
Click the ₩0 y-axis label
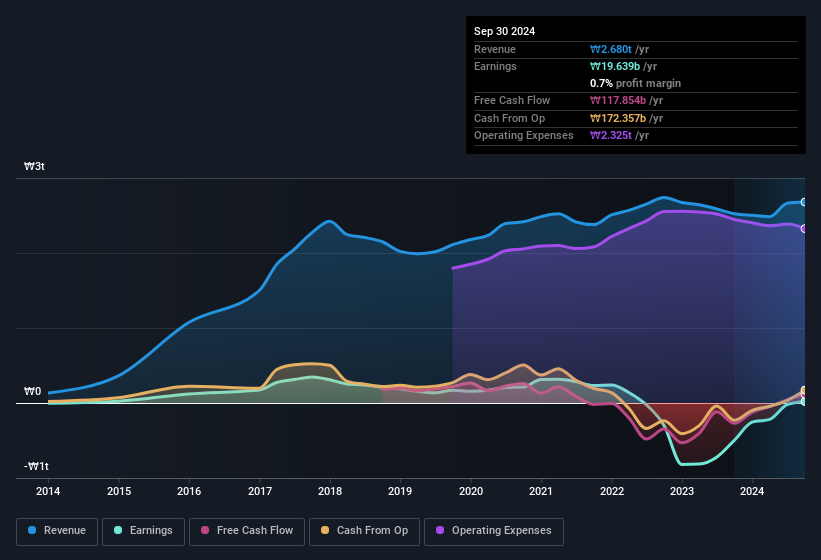[x=32, y=391]
